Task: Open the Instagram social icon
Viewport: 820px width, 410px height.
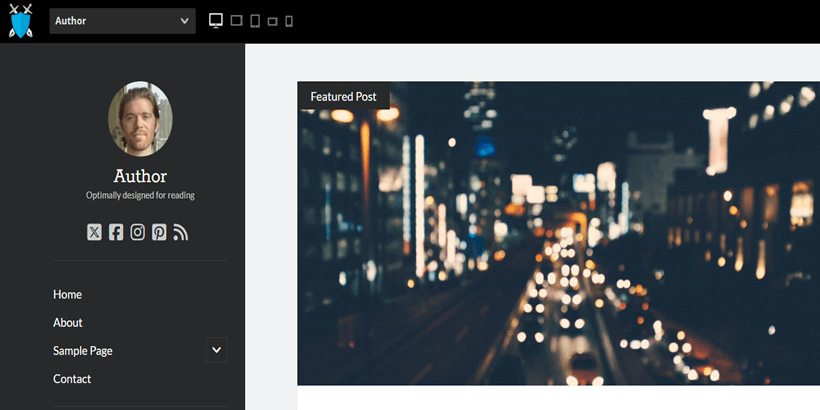Action: [138, 232]
